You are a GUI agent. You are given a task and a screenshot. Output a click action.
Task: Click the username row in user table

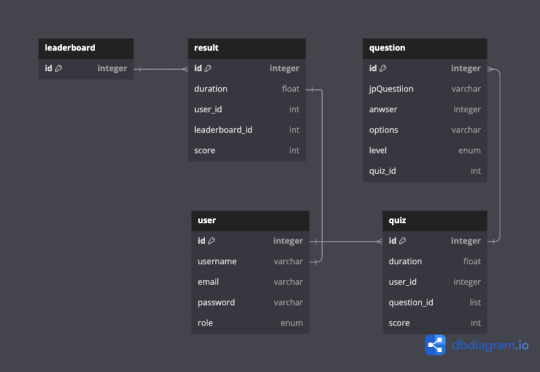[x=250, y=261]
